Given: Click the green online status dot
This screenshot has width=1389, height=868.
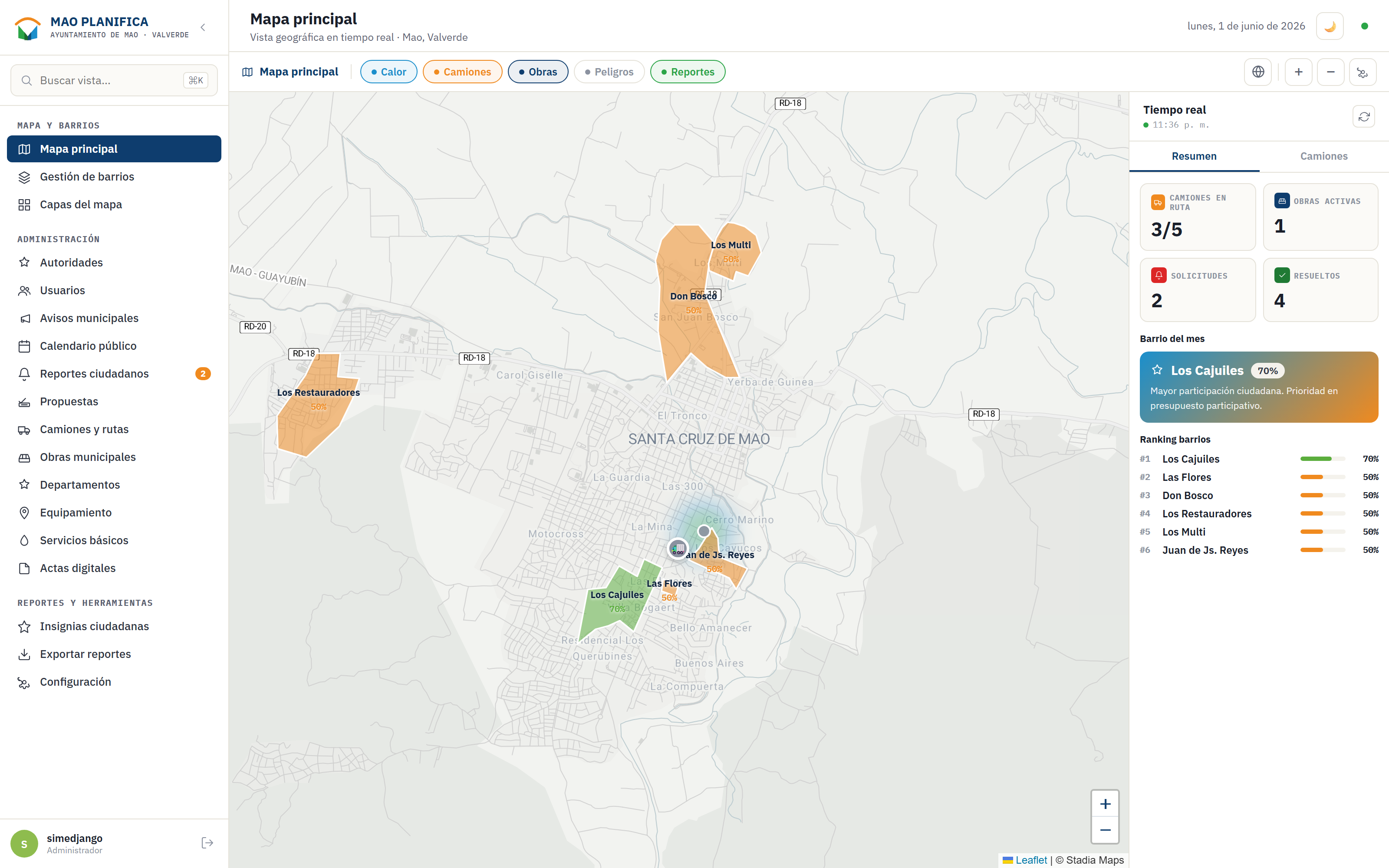Looking at the screenshot, I should coord(1365,26).
